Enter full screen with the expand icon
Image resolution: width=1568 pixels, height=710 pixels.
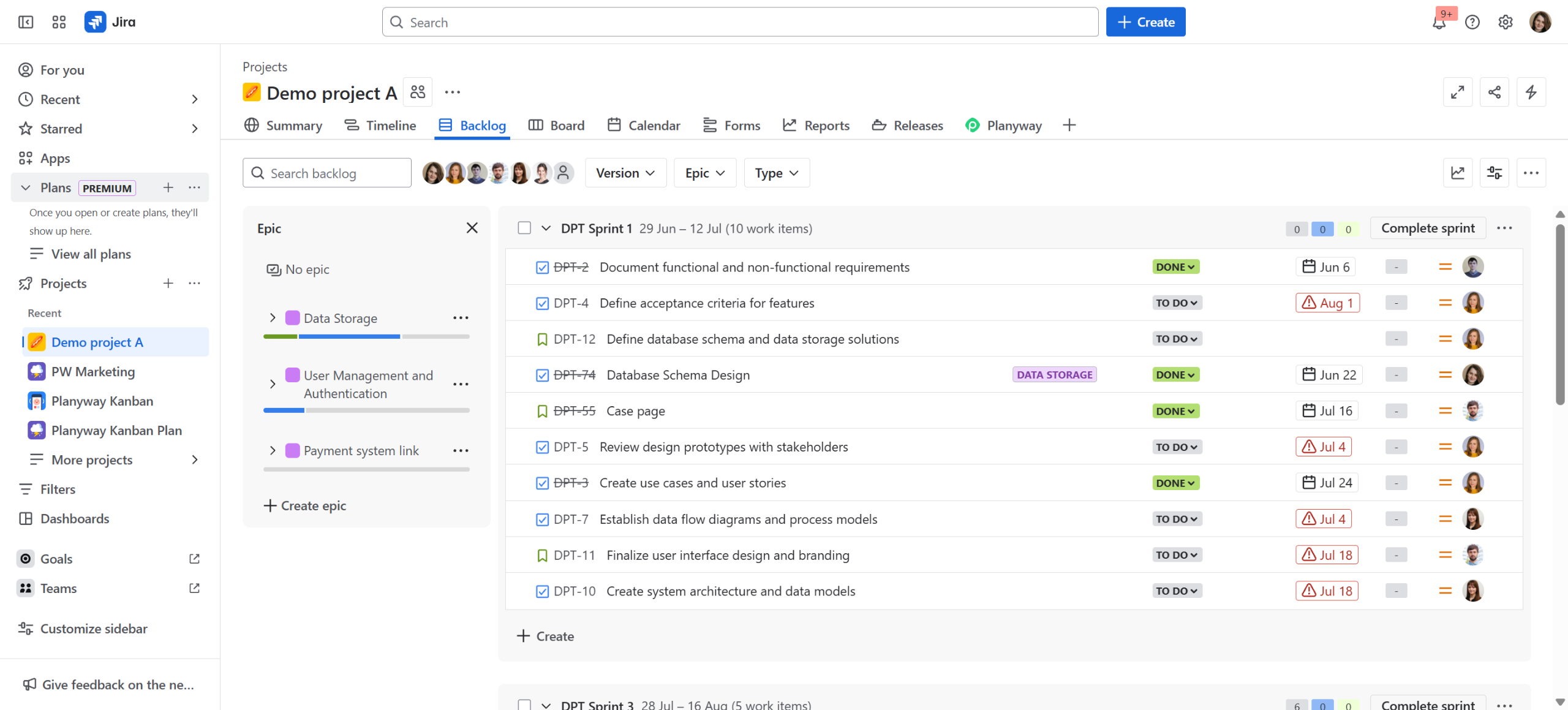pos(1457,93)
